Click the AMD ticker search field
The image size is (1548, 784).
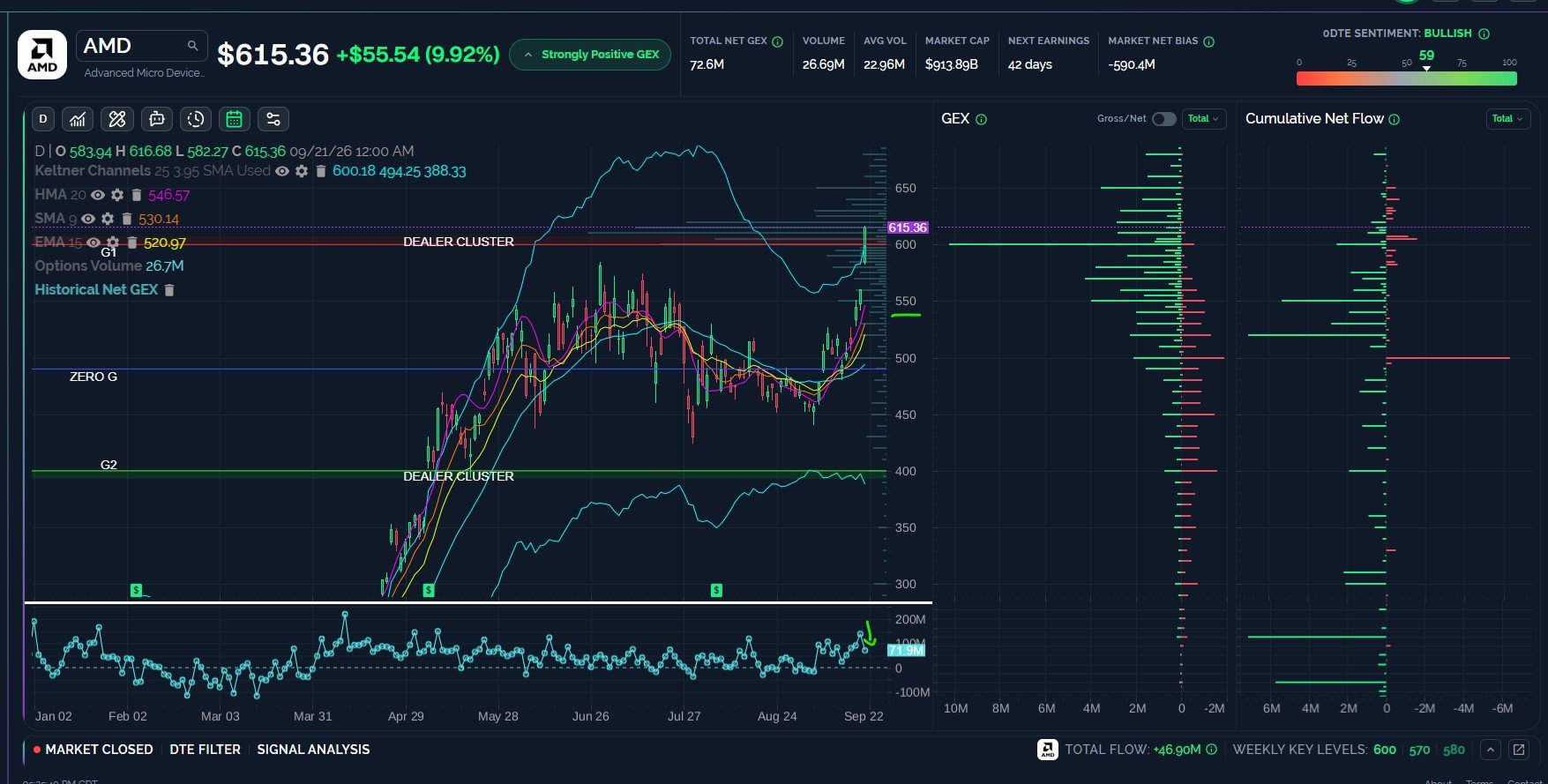point(141,46)
